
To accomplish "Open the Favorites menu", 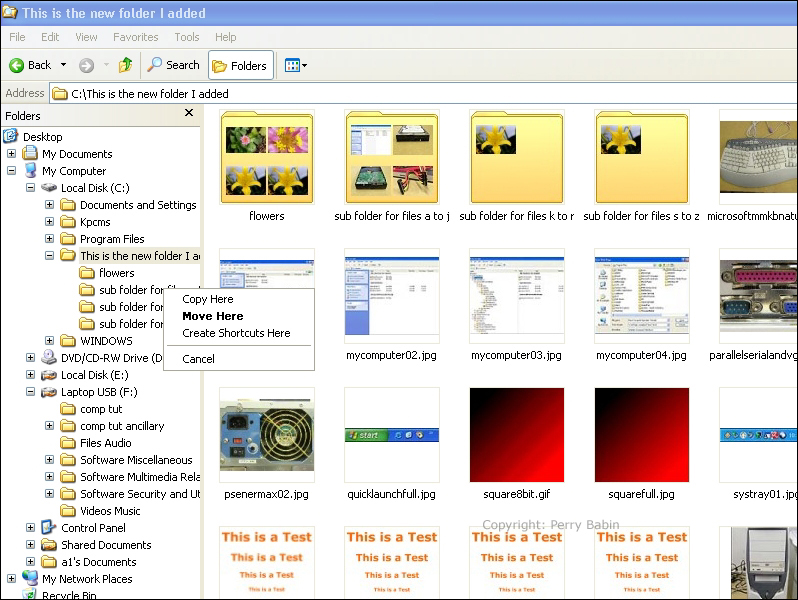I will [x=135, y=37].
